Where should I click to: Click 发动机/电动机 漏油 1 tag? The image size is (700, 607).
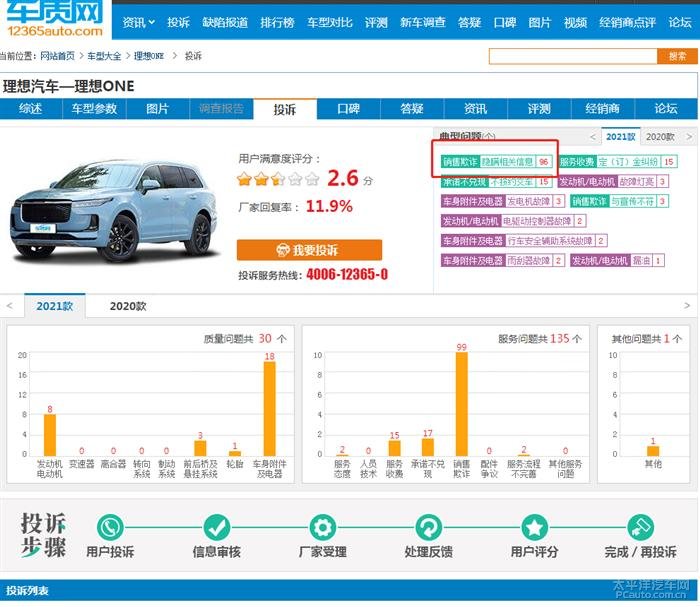coord(617,260)
